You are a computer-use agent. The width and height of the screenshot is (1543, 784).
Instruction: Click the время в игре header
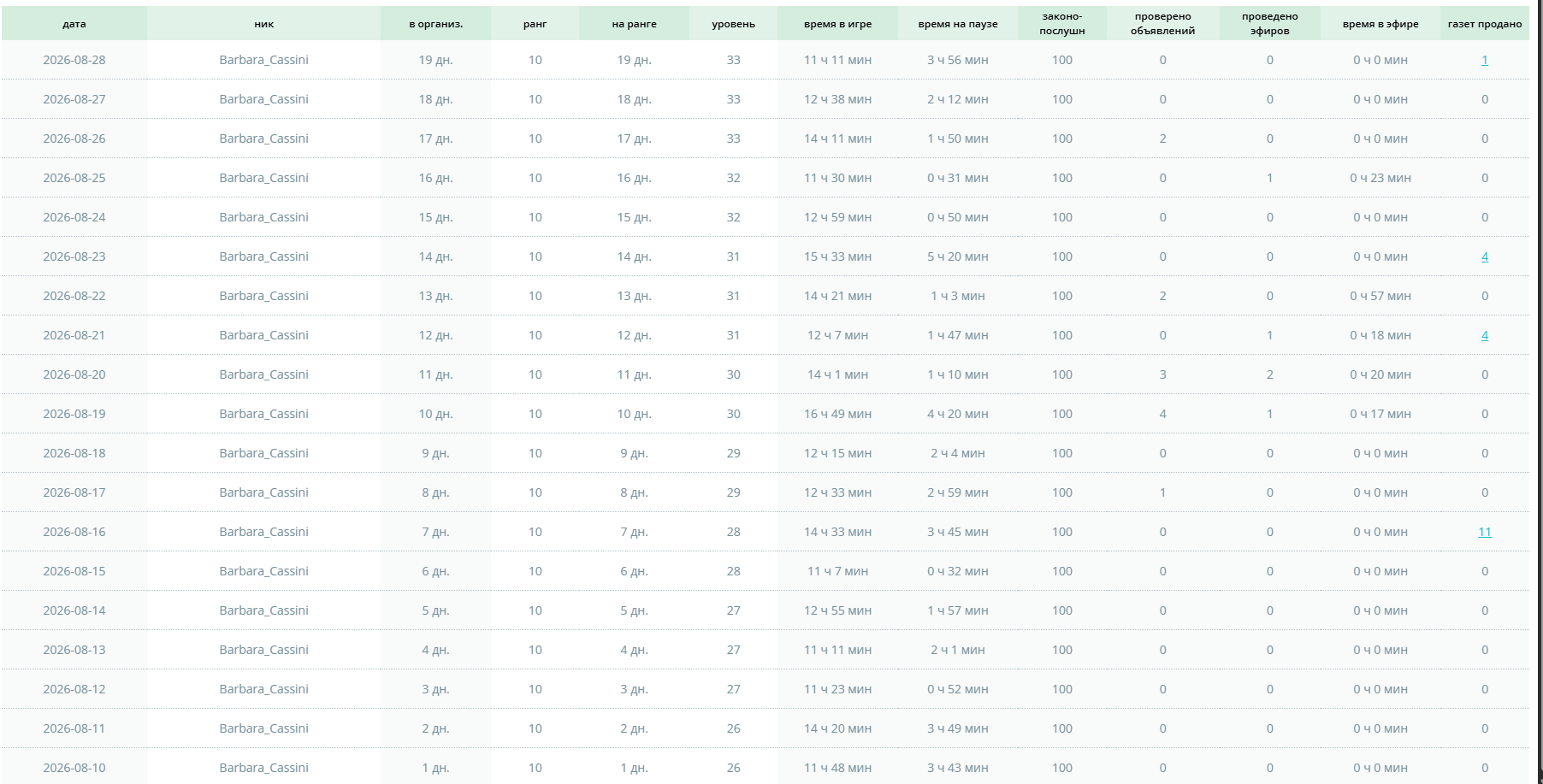tap(838, 24)
